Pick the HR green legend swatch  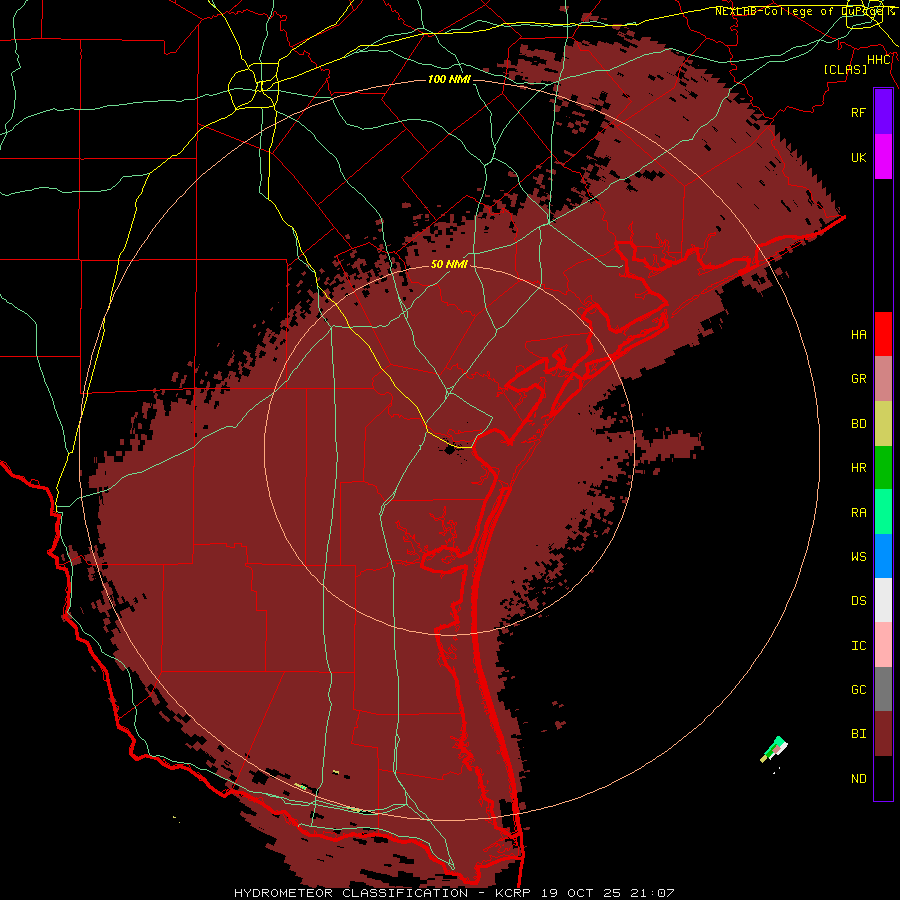(x=883, y=468)
